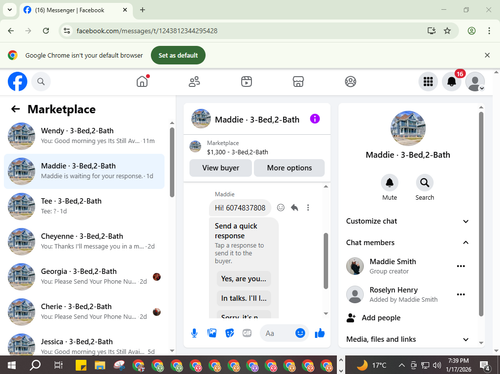This screenshot has height=374, width=500.
Task: Click Maddie Smith chat member name
Action: pos(393,261)
